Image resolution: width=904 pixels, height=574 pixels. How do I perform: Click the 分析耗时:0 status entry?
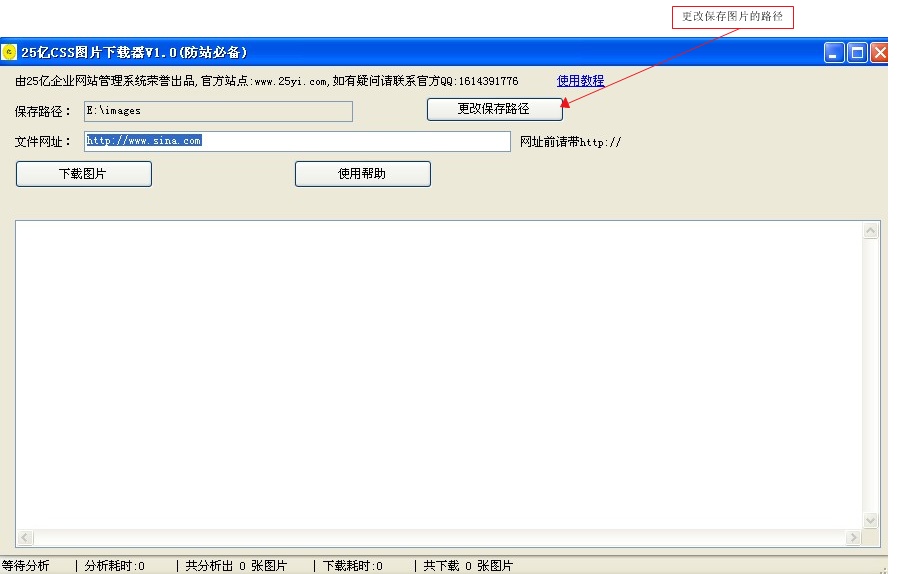[x=114, y=566]
